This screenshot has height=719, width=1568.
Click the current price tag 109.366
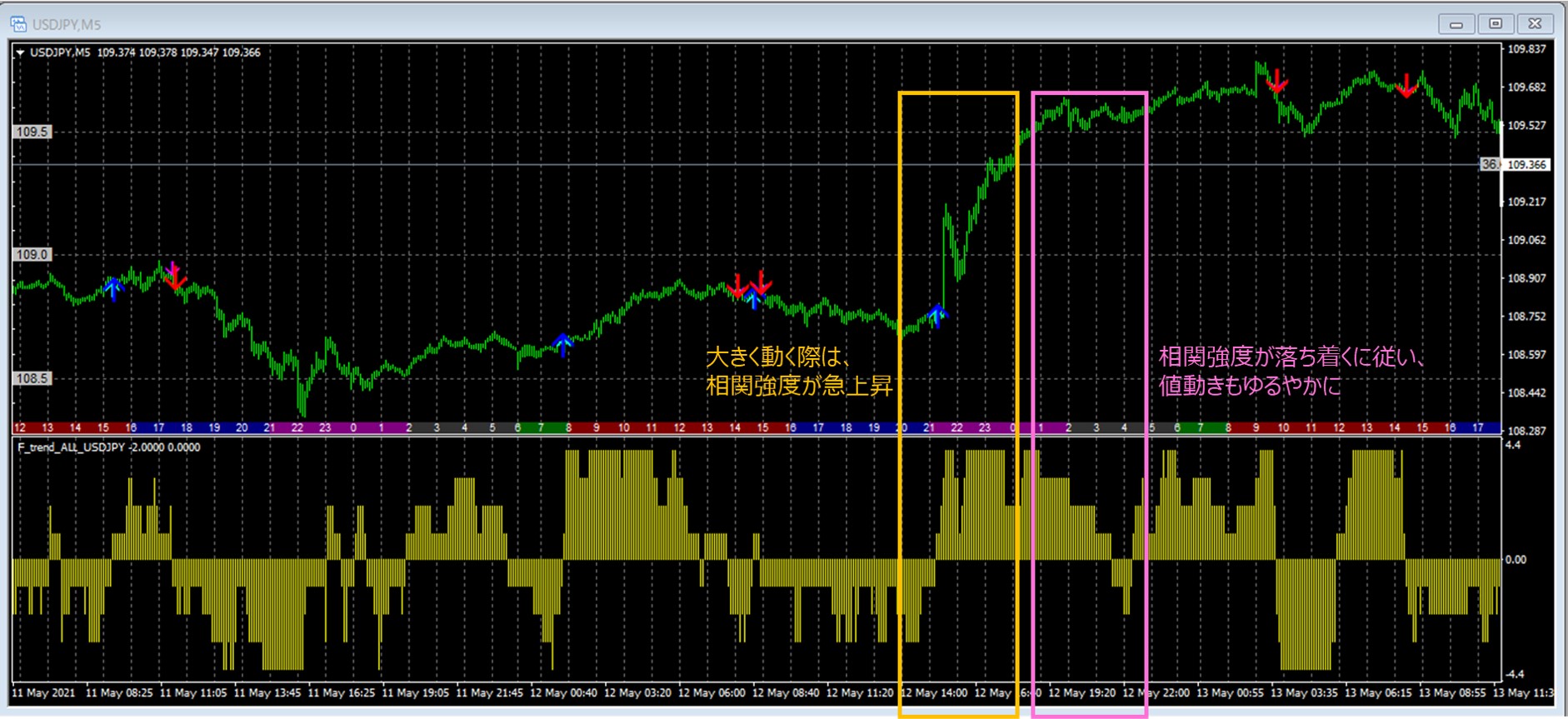pyautogui.click(x=1526, y=165)
